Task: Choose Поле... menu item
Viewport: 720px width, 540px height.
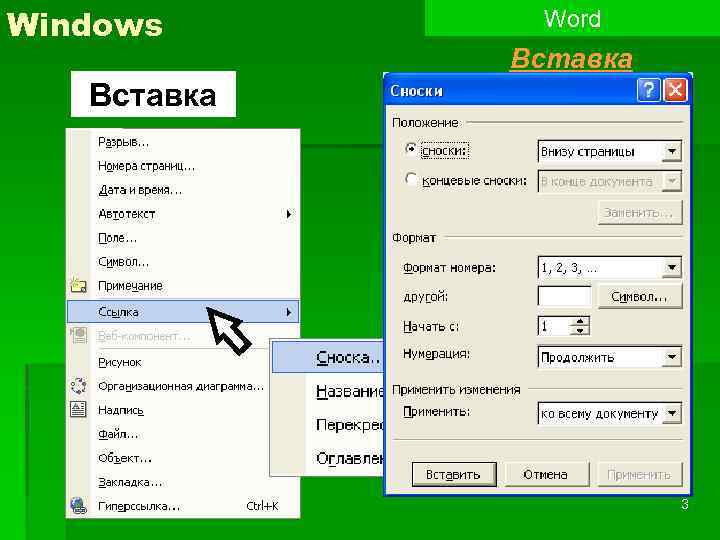Action: (183, 238)
